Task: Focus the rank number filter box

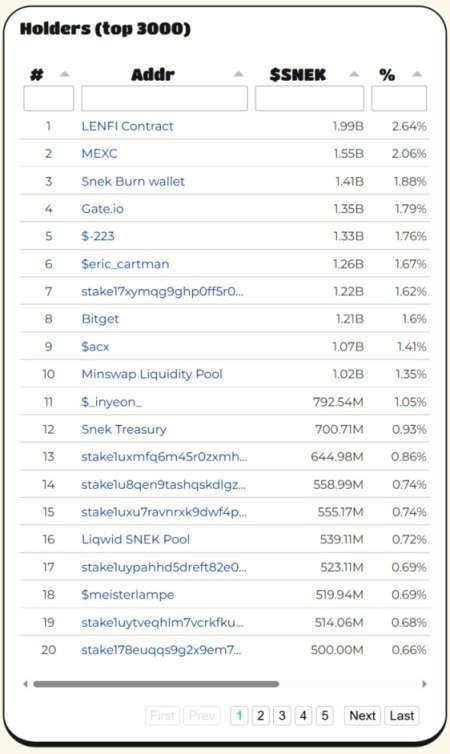Action: coord(49,98)
